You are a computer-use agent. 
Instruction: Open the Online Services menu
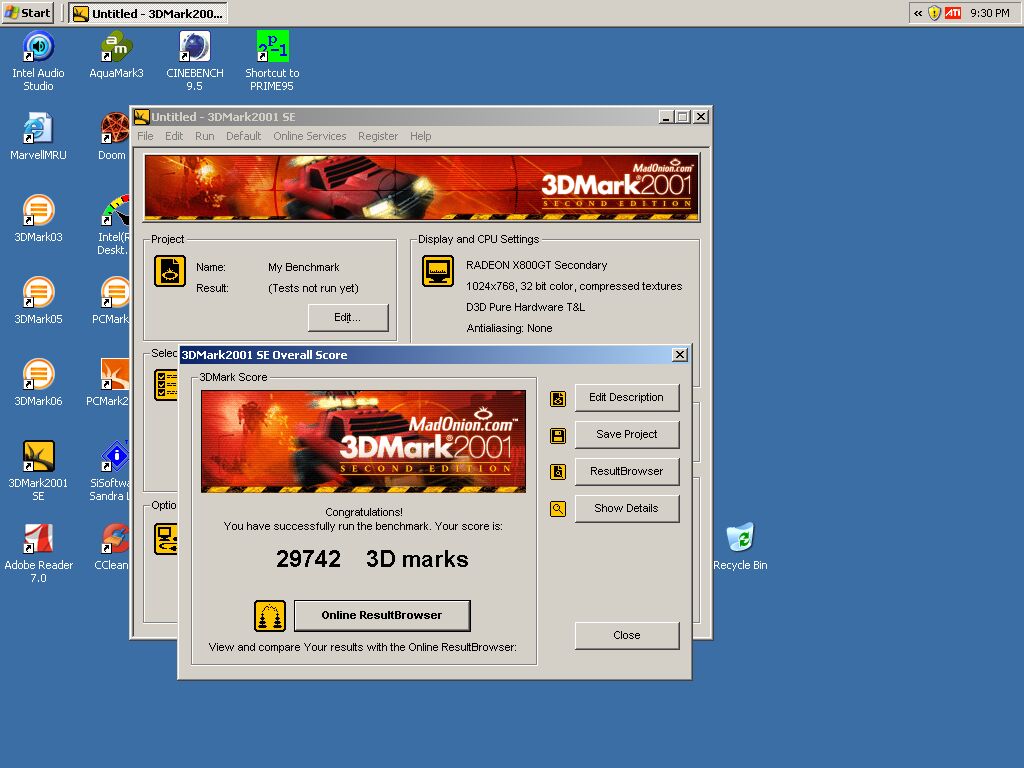[x=310, y=136]
